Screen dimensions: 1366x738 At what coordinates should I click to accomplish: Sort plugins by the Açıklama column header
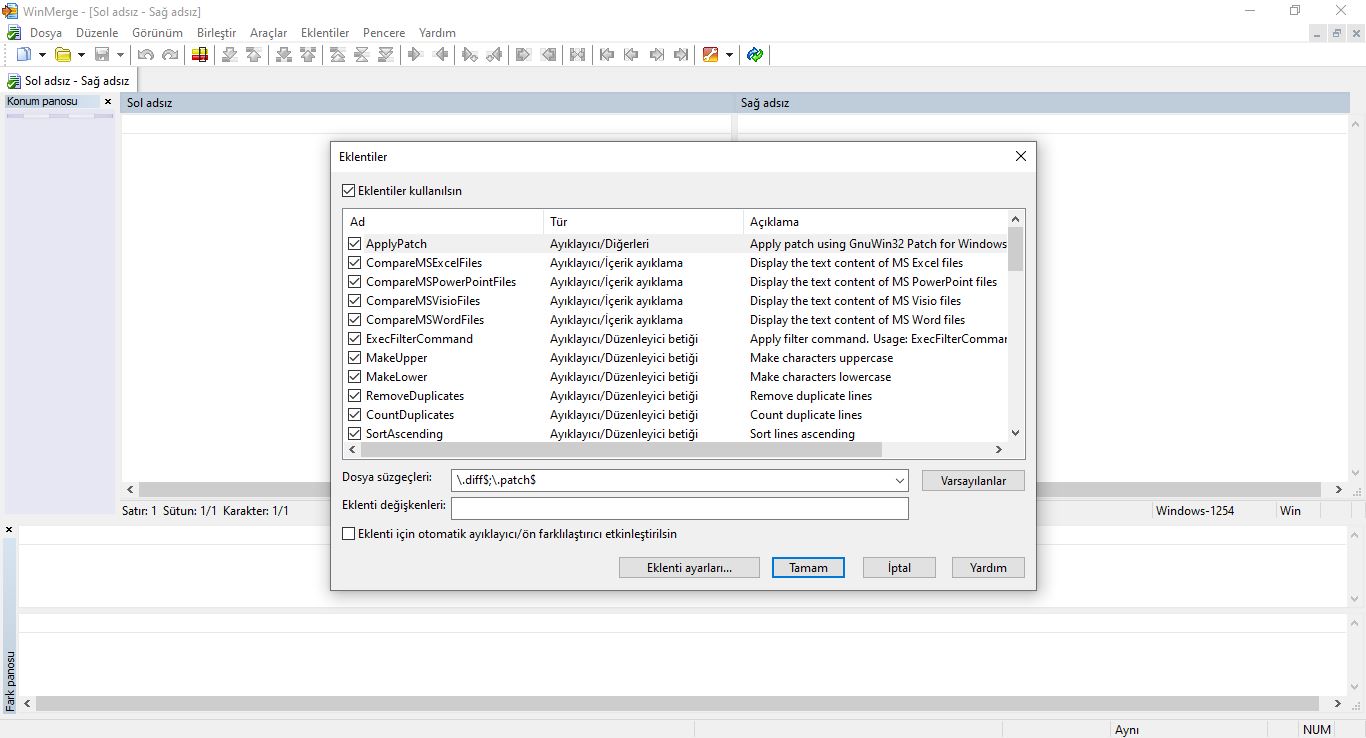pos(875,221)
